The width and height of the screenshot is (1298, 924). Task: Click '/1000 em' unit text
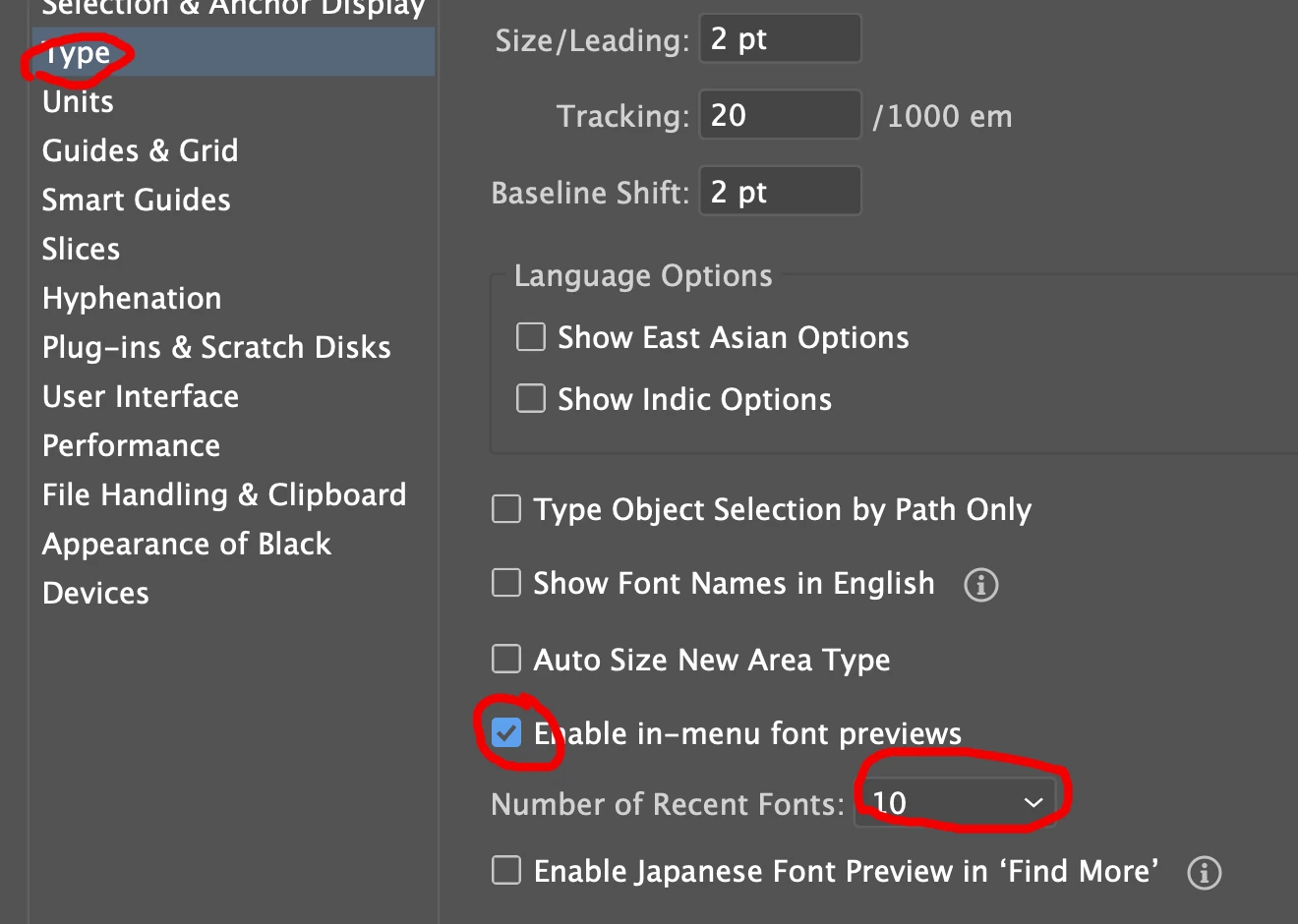point(942,116)
